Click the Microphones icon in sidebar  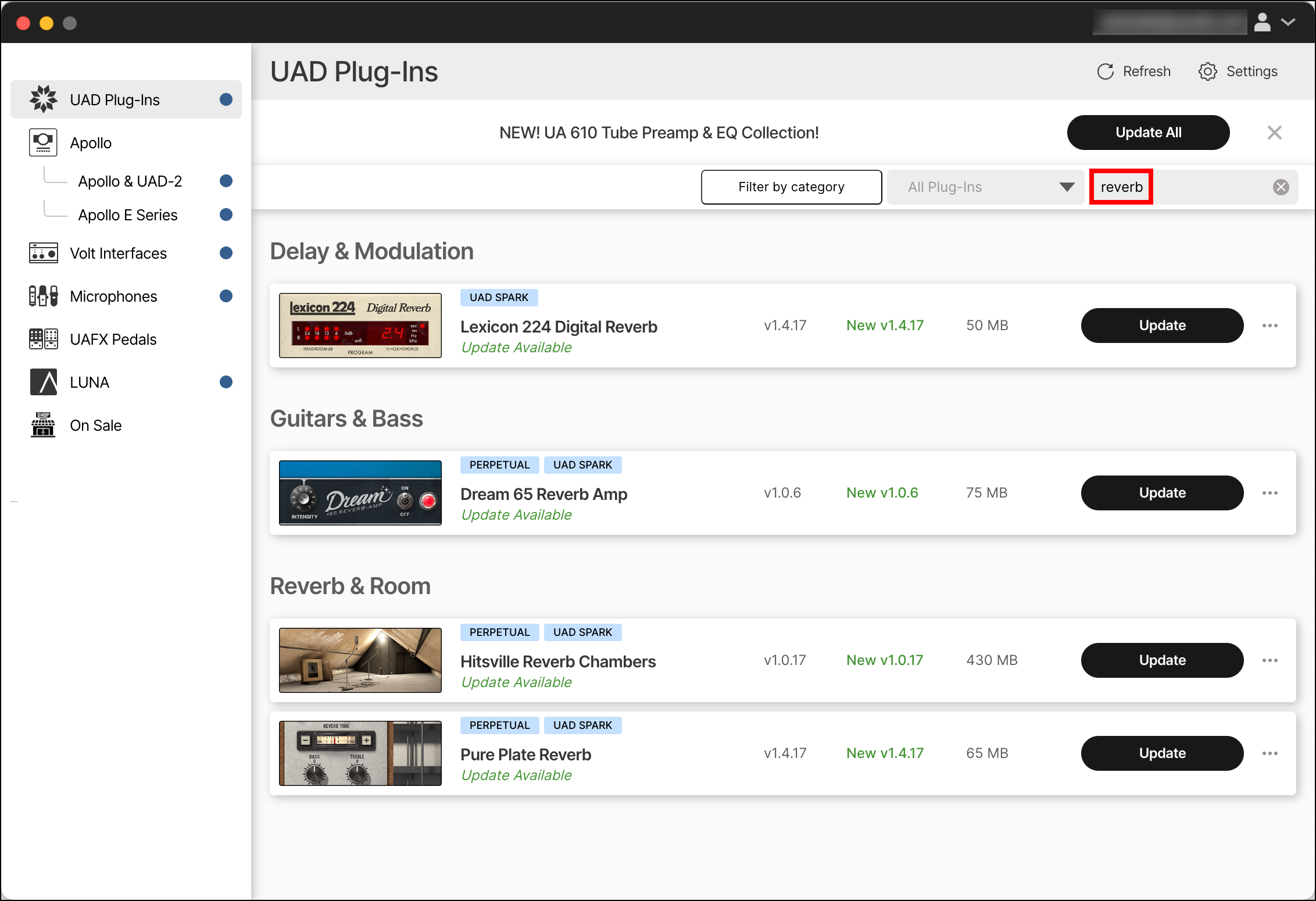click(44, 296)
